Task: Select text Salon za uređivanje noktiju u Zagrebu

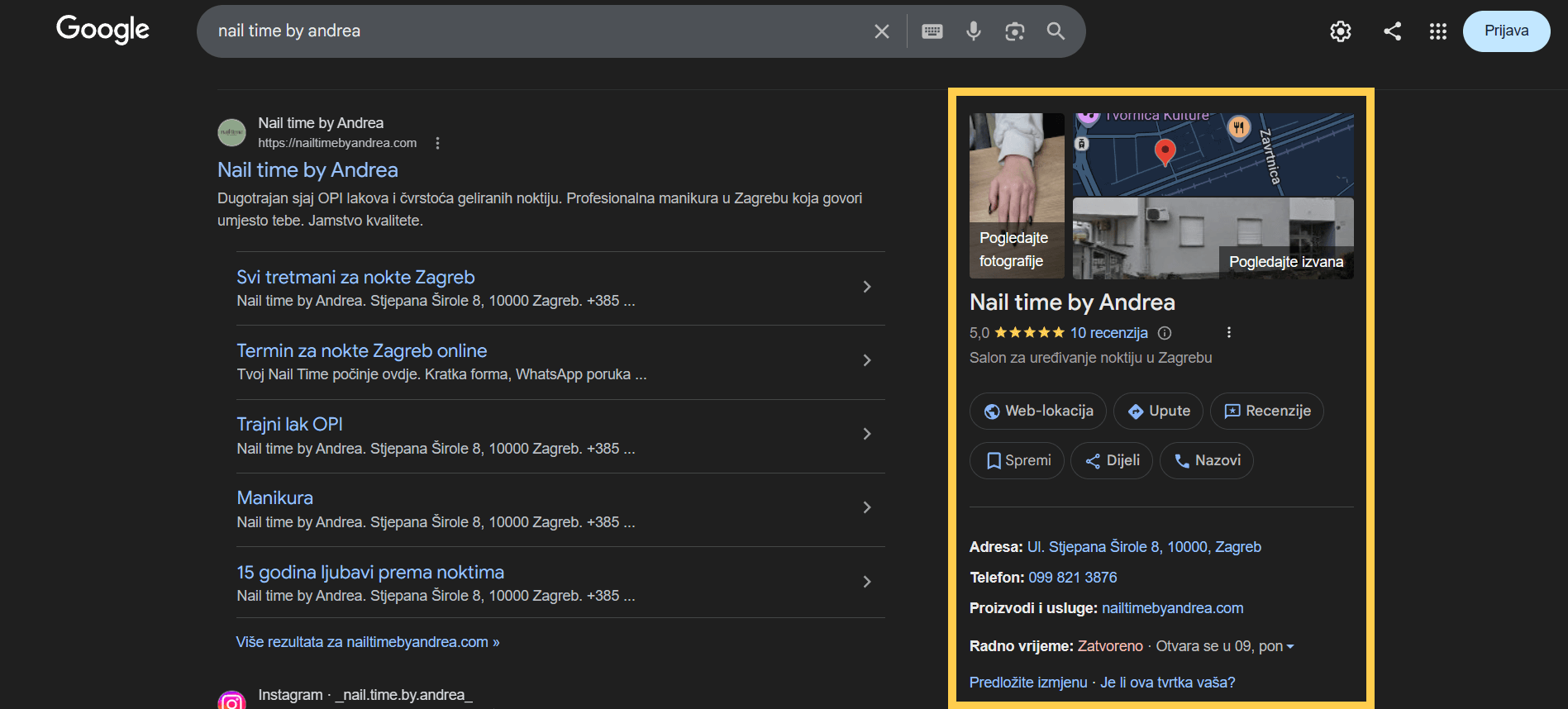Action: tap(1090, 358)
